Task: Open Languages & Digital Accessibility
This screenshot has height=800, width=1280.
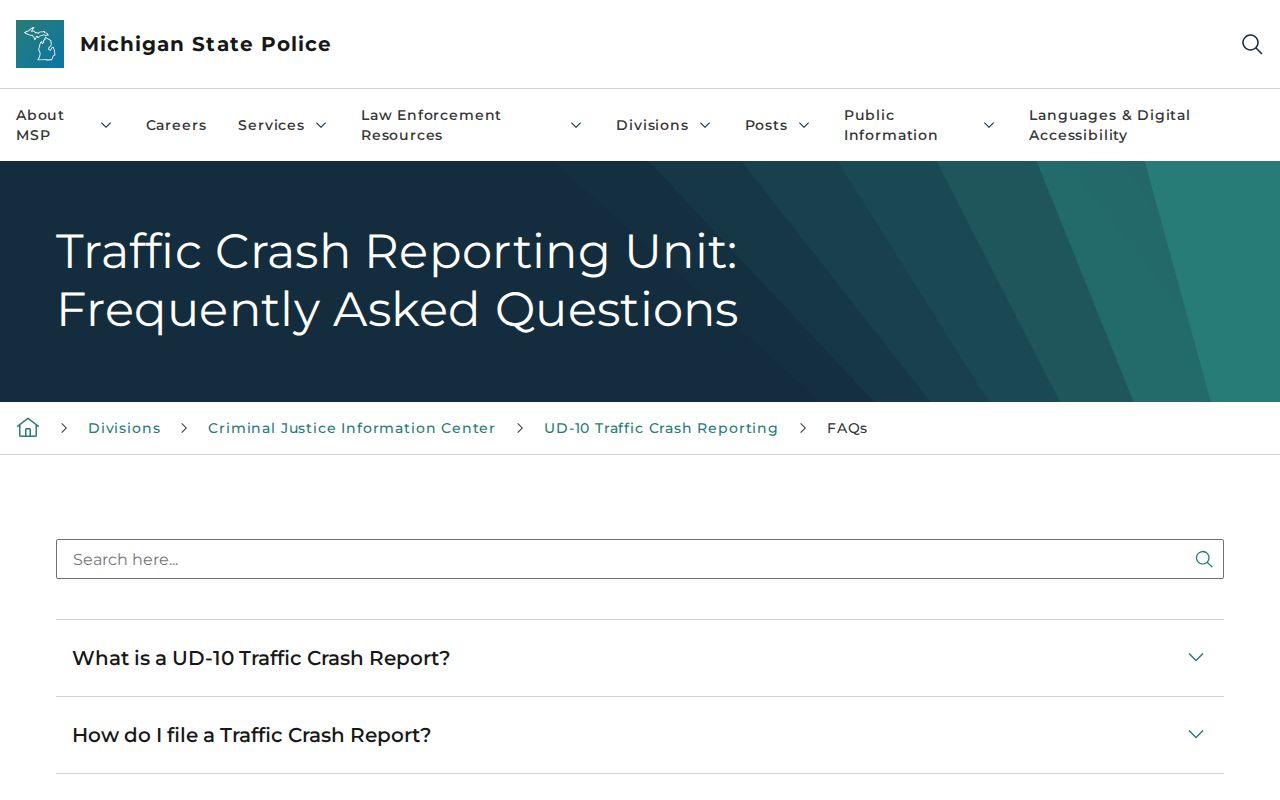Action: pos(1110,125)
